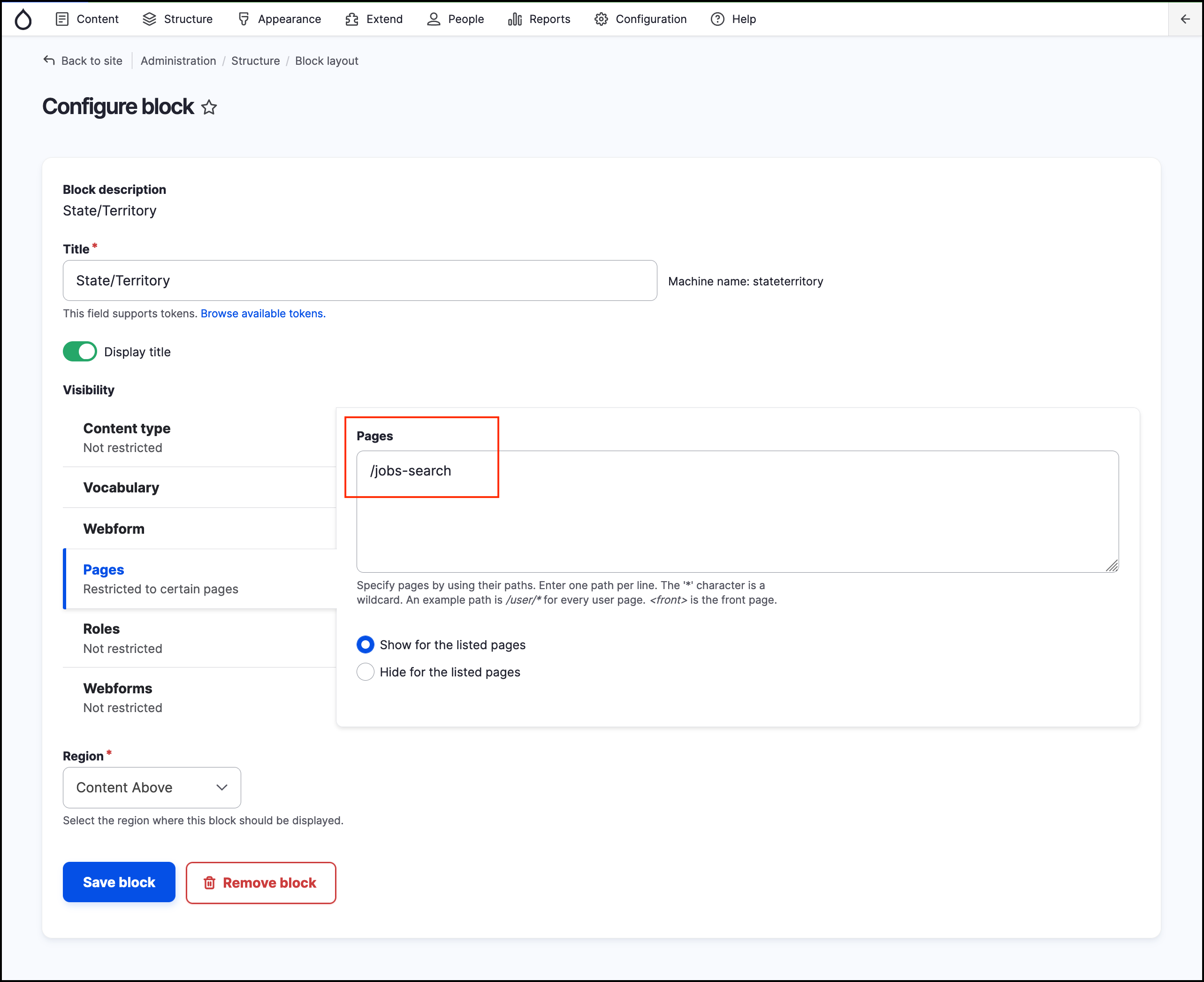Open the Drupal logo home menu
This screenshot has height=982, width=1204.
click(23, 19)
